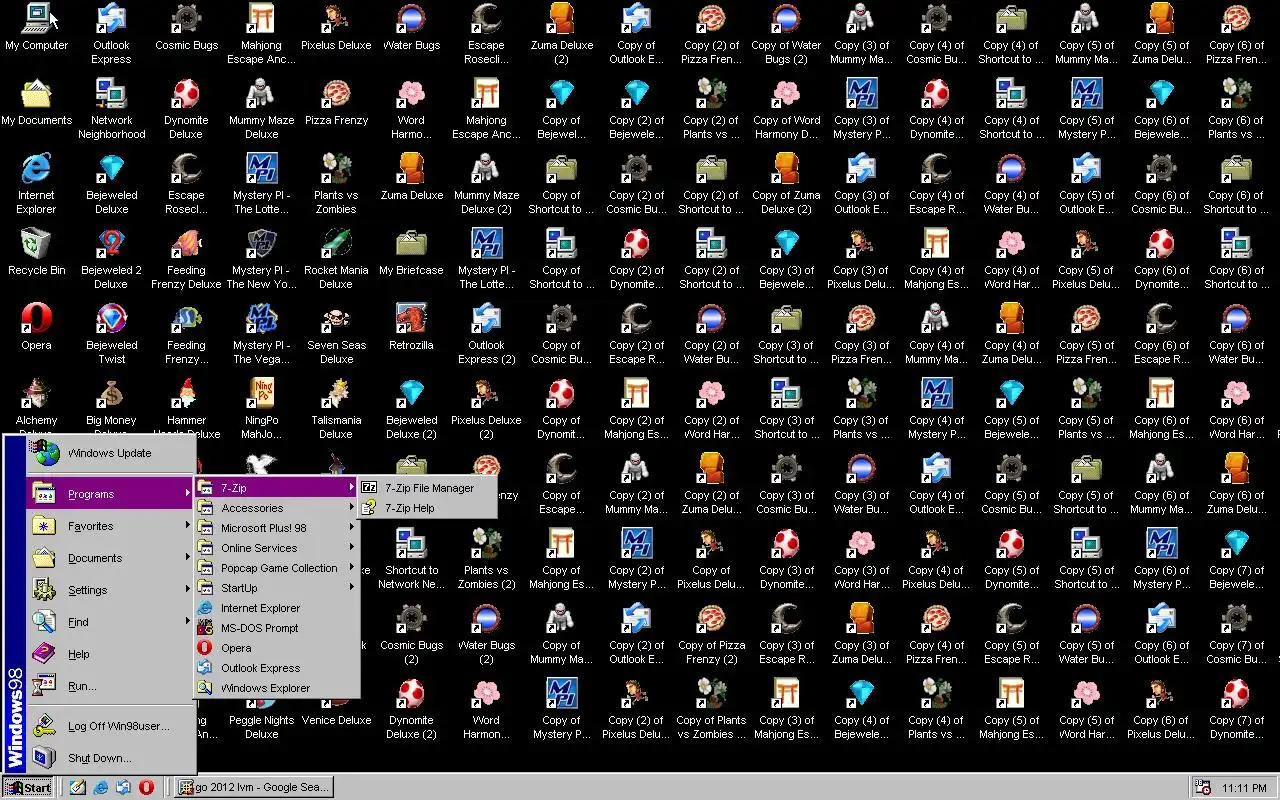Select the Zuma Deluxe (2) desktop icon
The width and height of the screenshot is (1280, 800).
tap(561, 34)
